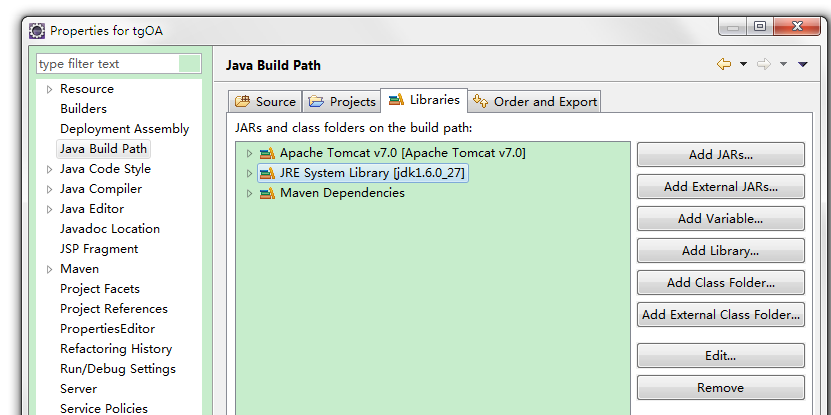Click the Java Editor label
The image size is (831, 415).
coord(92,209)
